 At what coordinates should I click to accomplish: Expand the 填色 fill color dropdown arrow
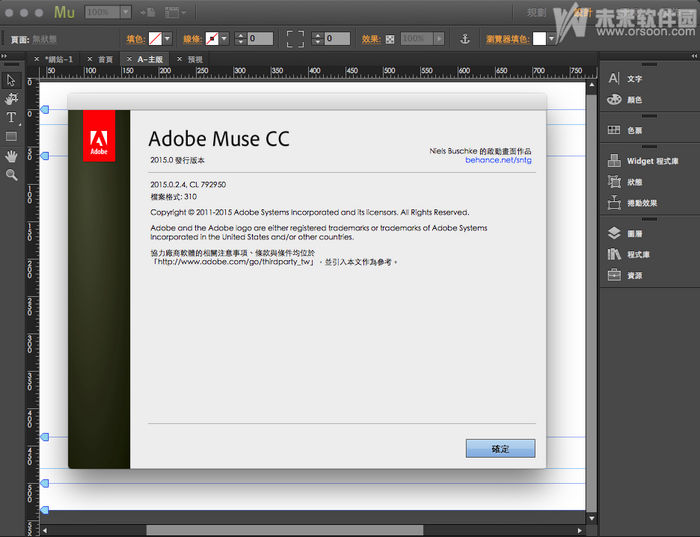(x=167, y=39)
